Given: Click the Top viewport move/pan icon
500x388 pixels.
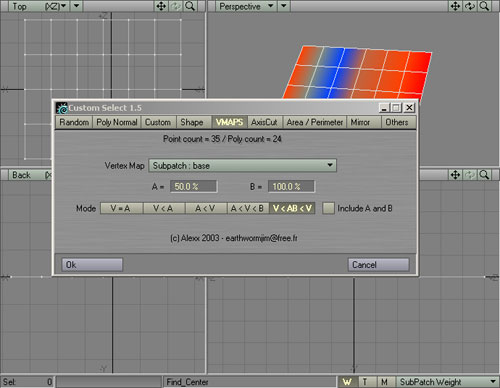Looking at the screenshot, I should pyautogui.click(x=161, y=6).
